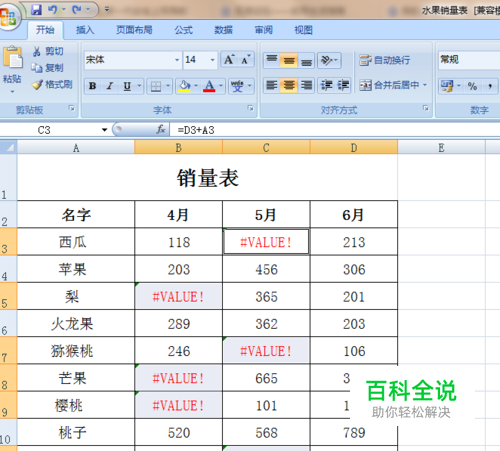Screen dimensions: 500x451
Task: Align text right
Action: [306, 85]
